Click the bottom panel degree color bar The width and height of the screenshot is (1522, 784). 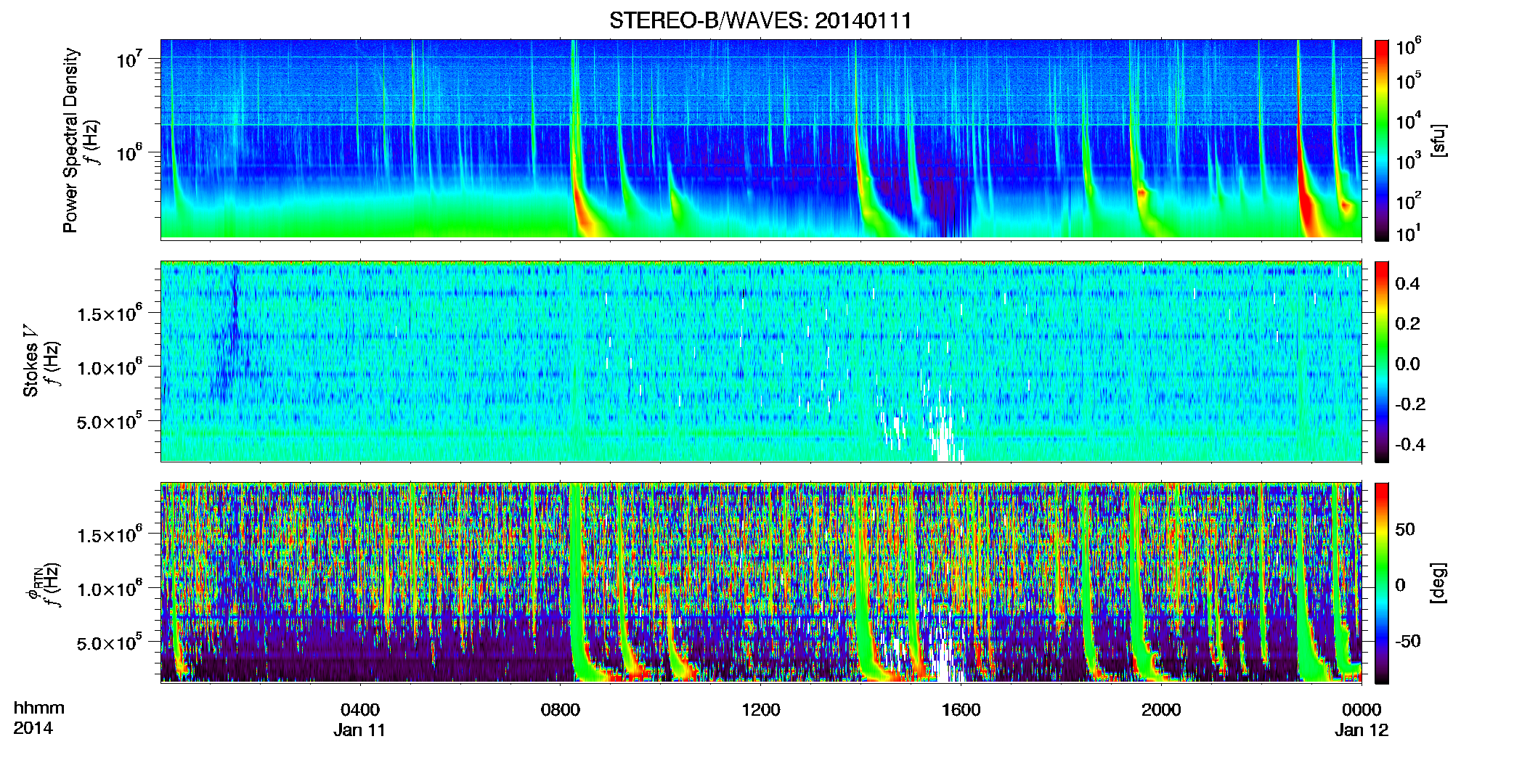1382,583
